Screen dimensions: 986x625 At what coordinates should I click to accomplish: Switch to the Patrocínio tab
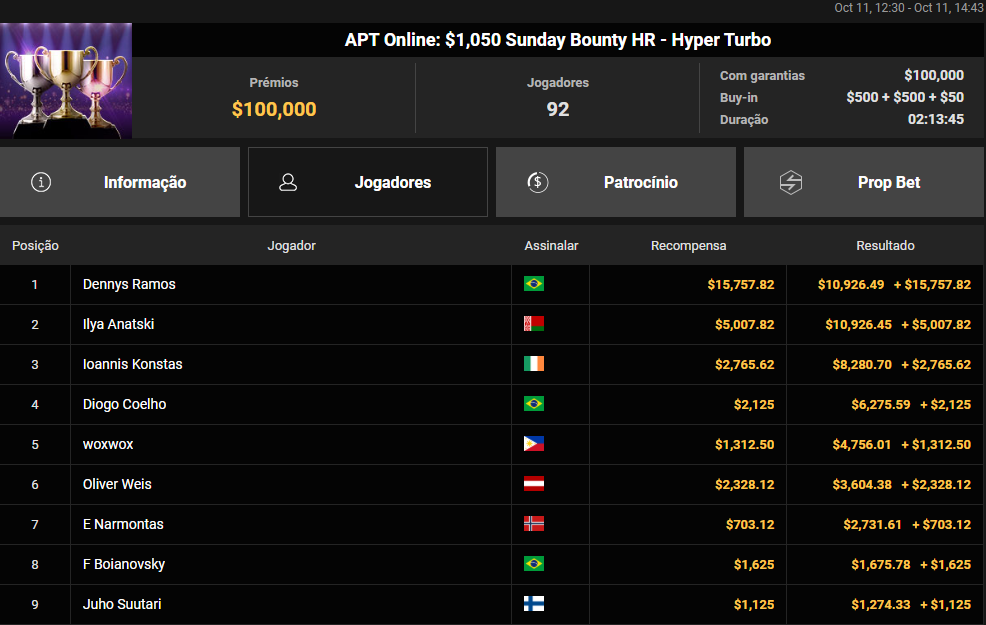616,182
